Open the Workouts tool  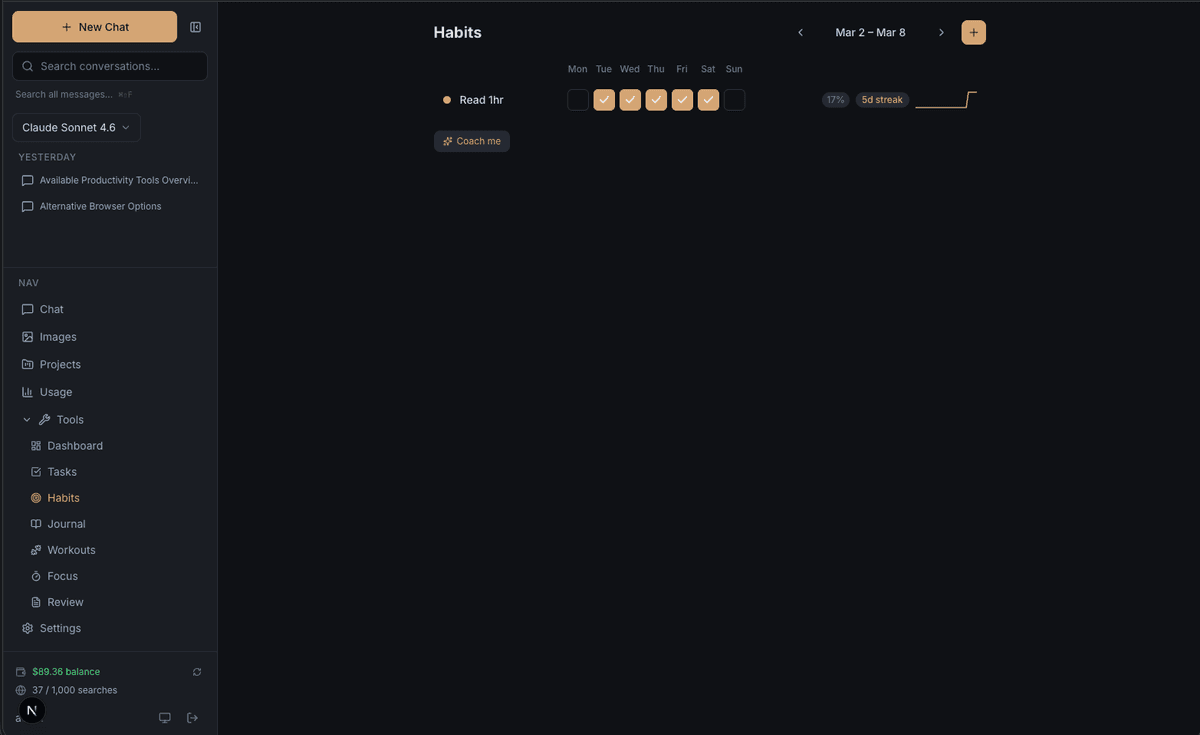pyautogui.click(x=71, y=550)
